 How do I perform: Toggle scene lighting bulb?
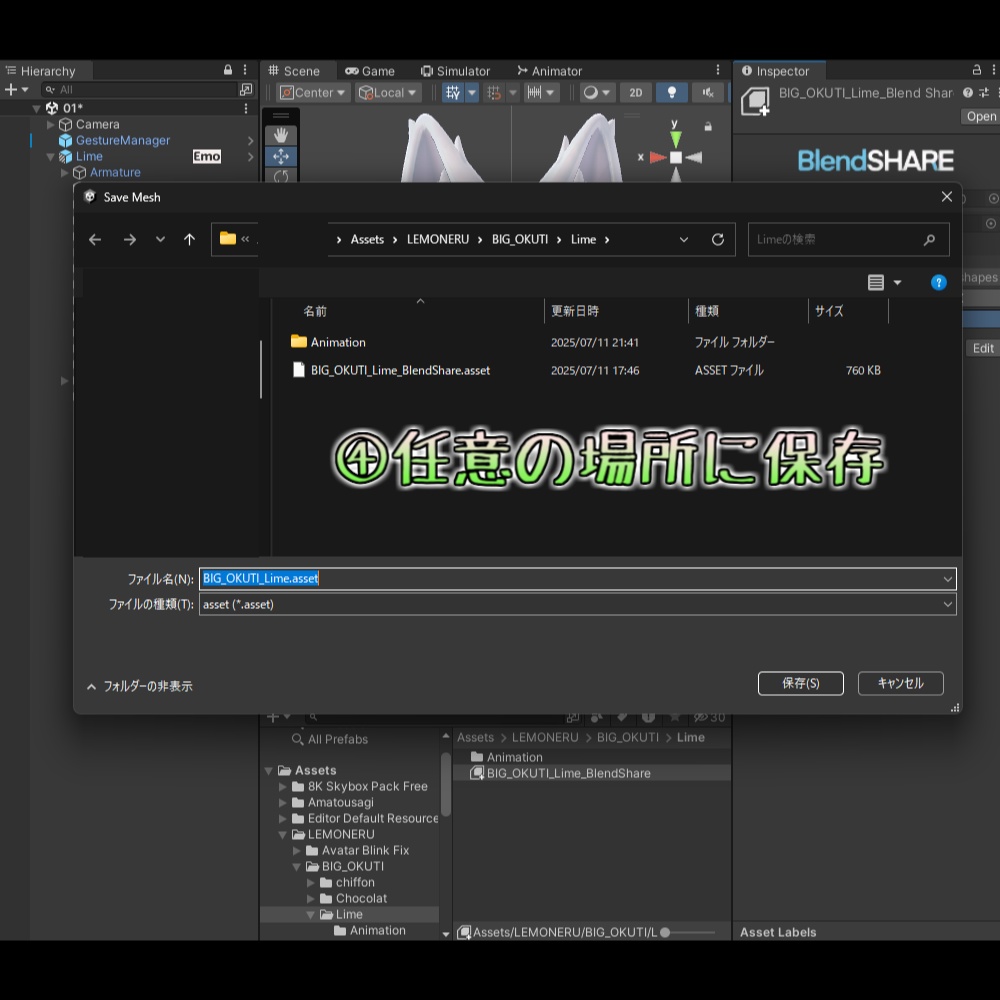click(672, 93)
